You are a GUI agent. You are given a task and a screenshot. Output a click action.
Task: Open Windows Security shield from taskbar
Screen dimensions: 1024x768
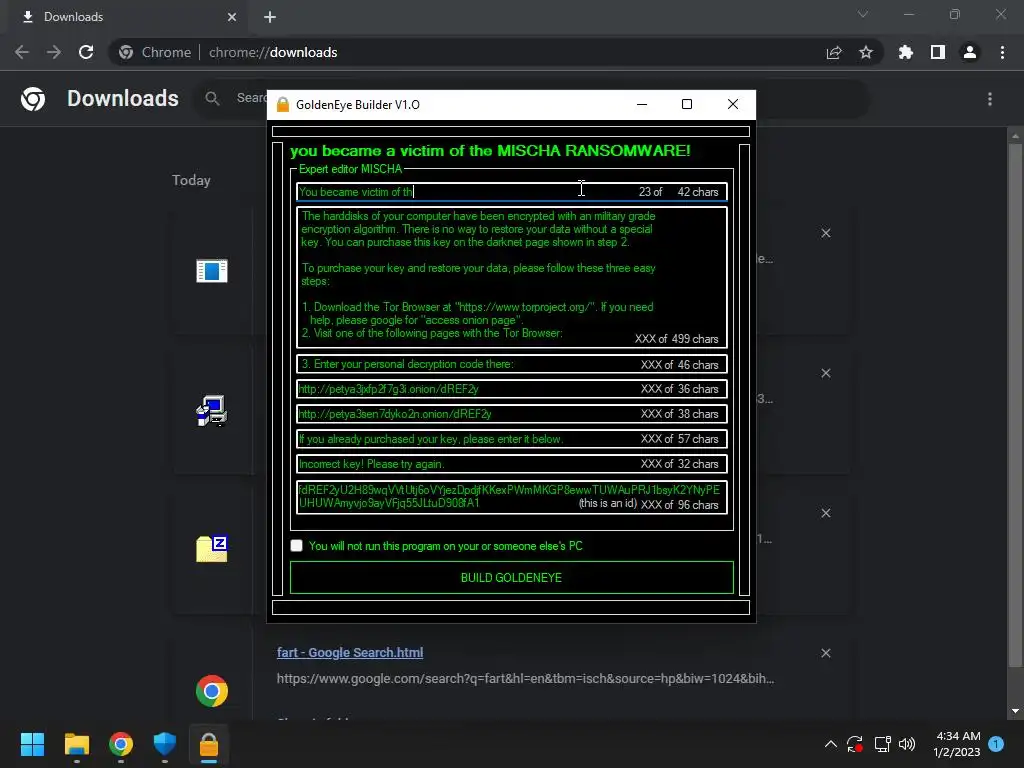coord(165,744)
